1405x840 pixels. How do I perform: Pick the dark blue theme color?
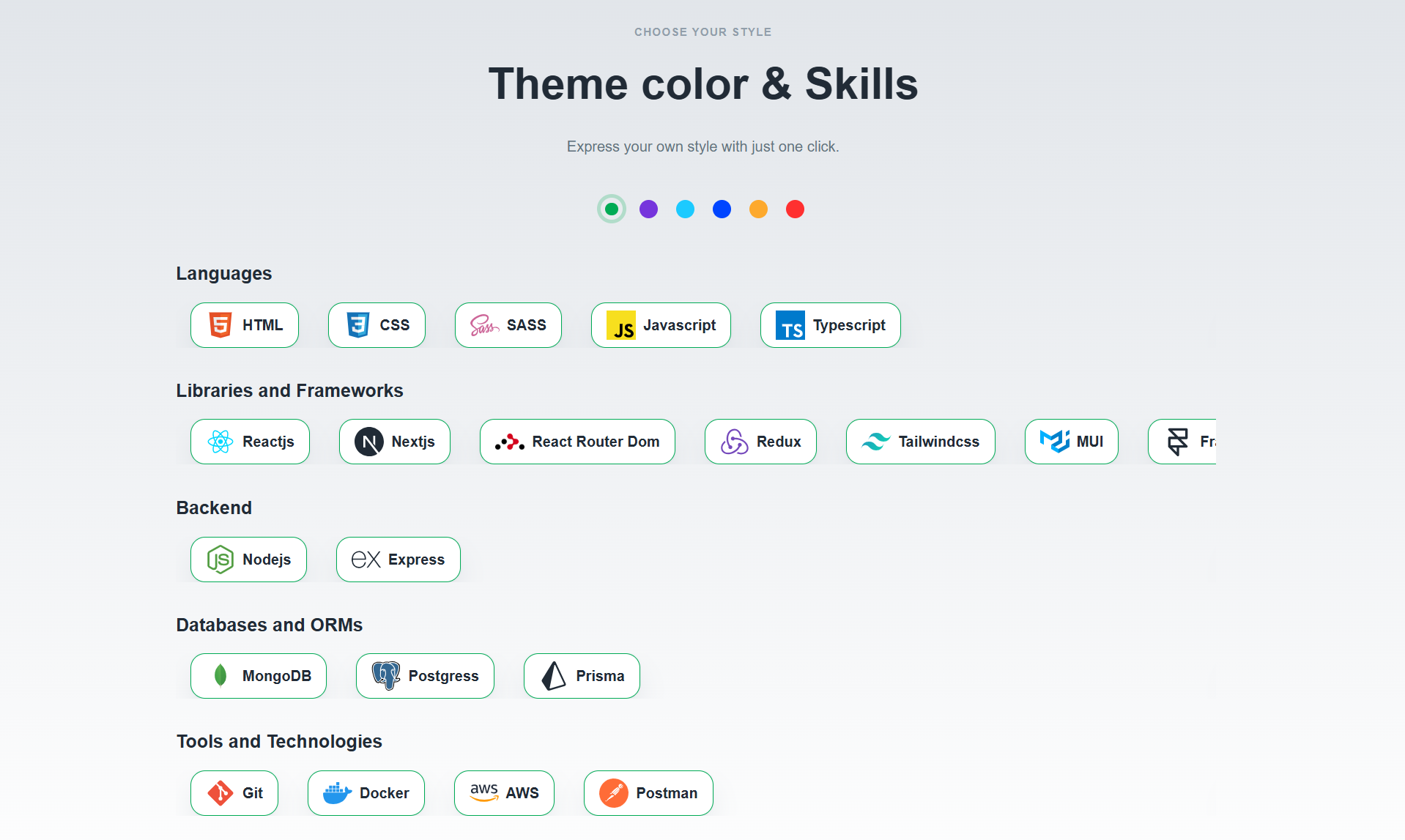tap(722, 209)
